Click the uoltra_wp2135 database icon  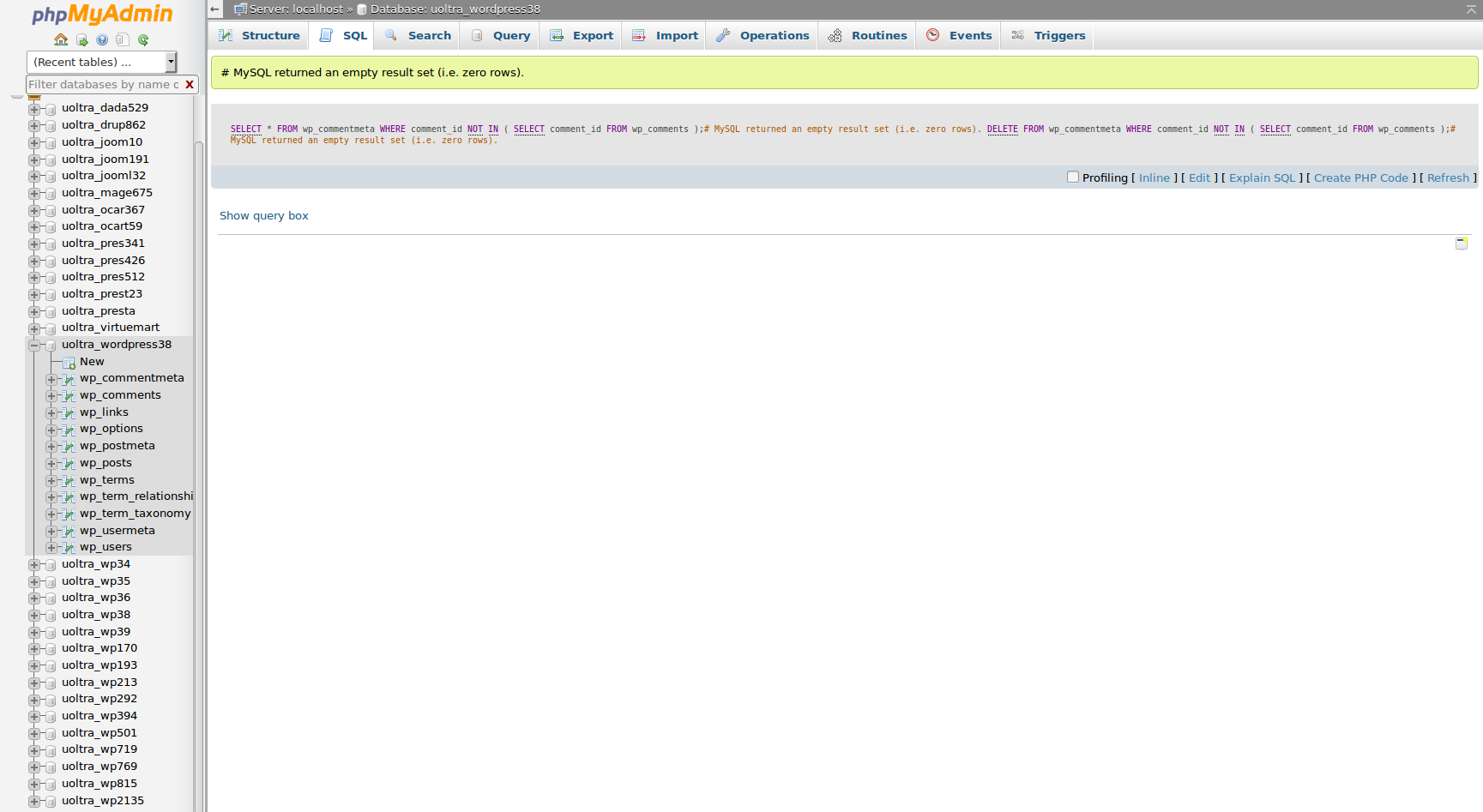coord(51,802)
